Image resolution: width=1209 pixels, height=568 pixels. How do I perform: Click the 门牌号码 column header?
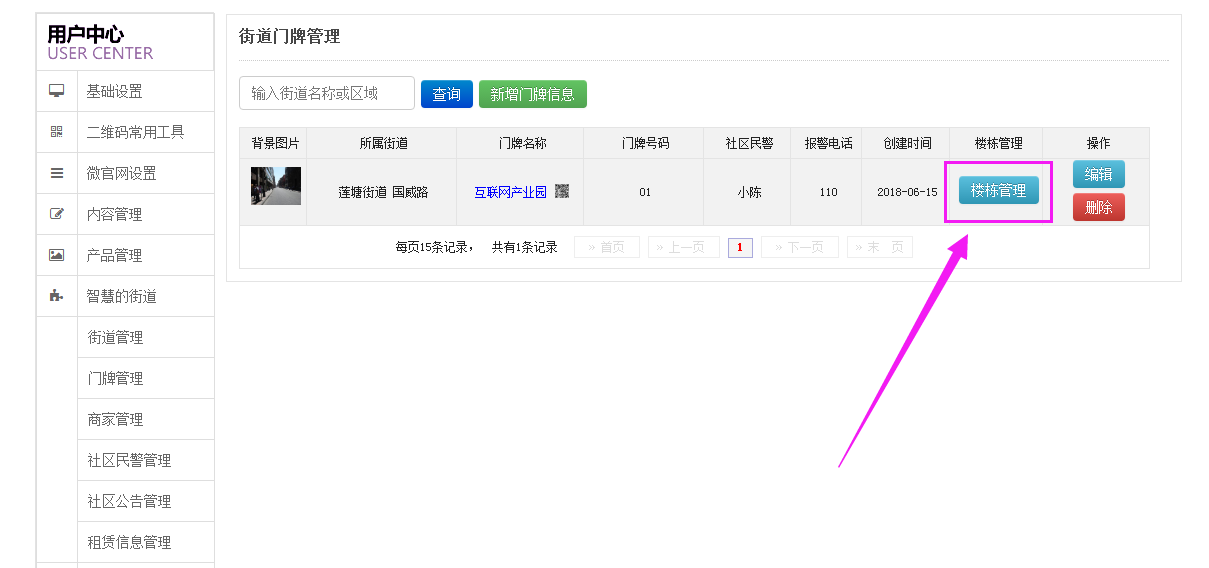click(645, 143)
